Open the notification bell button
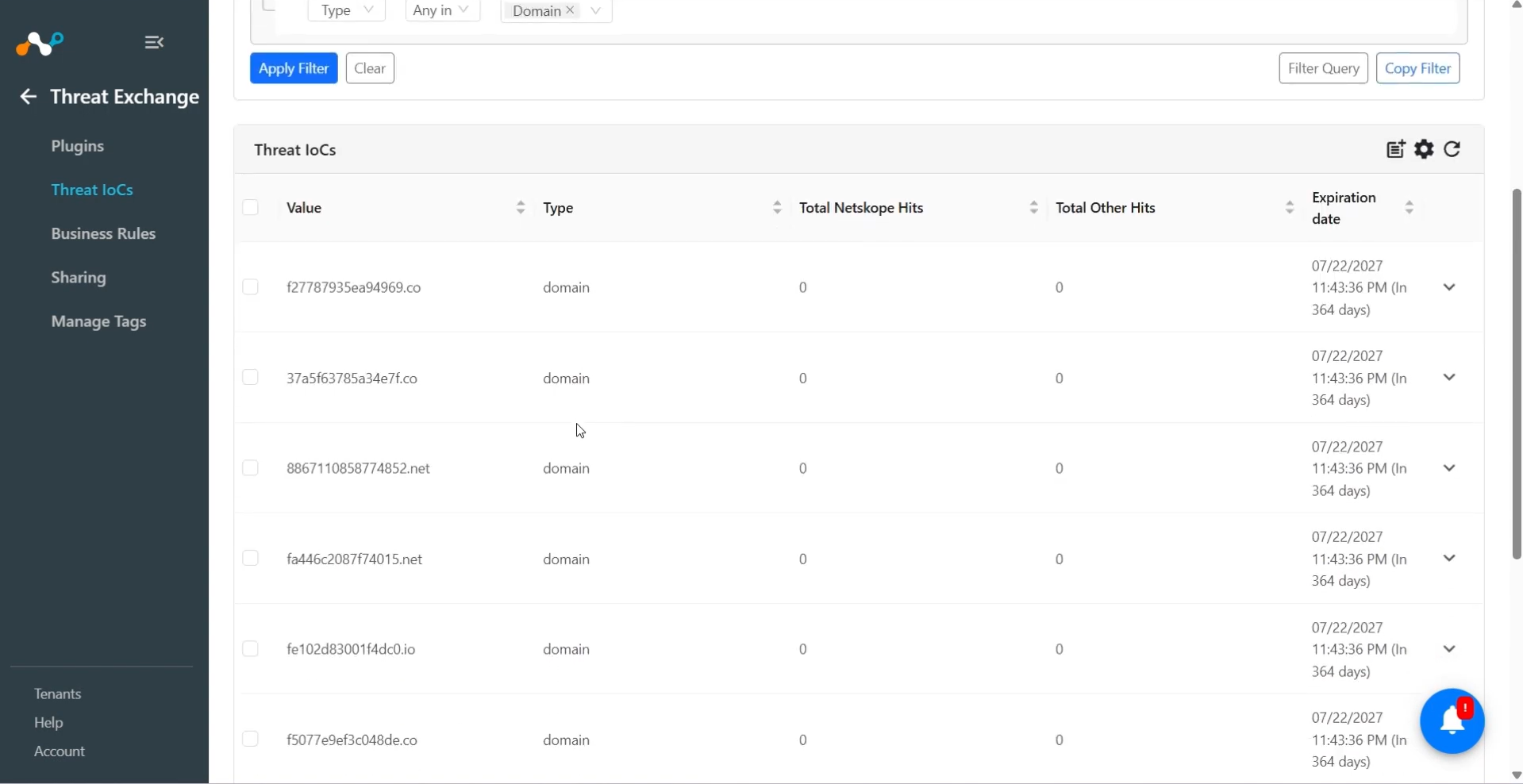The image size is (1523, 784). 1452,721
